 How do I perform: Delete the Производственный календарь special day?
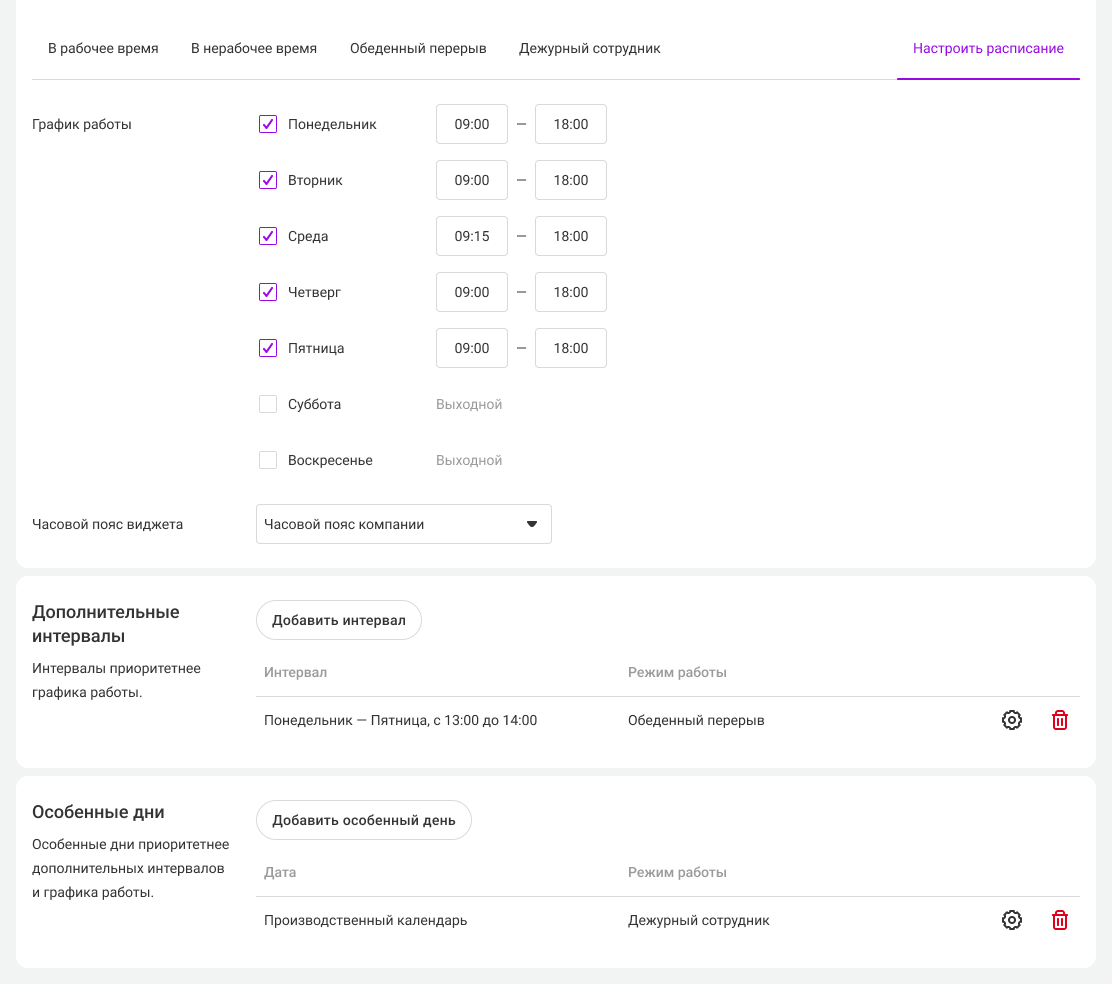(x=1060, y=920)
